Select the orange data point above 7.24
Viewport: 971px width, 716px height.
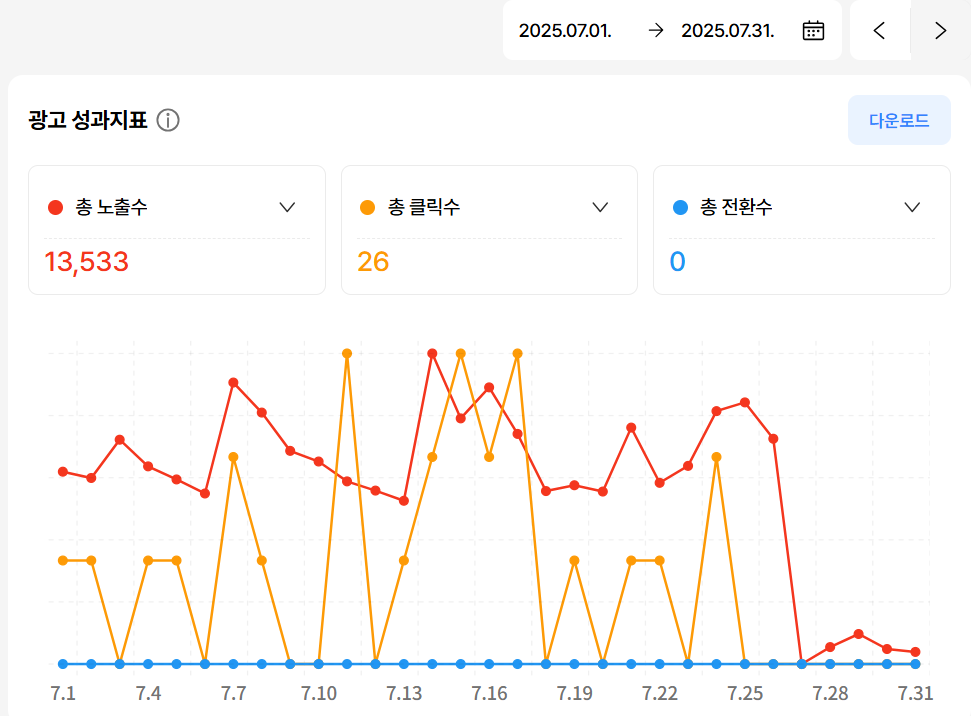[x=716, y=457]
